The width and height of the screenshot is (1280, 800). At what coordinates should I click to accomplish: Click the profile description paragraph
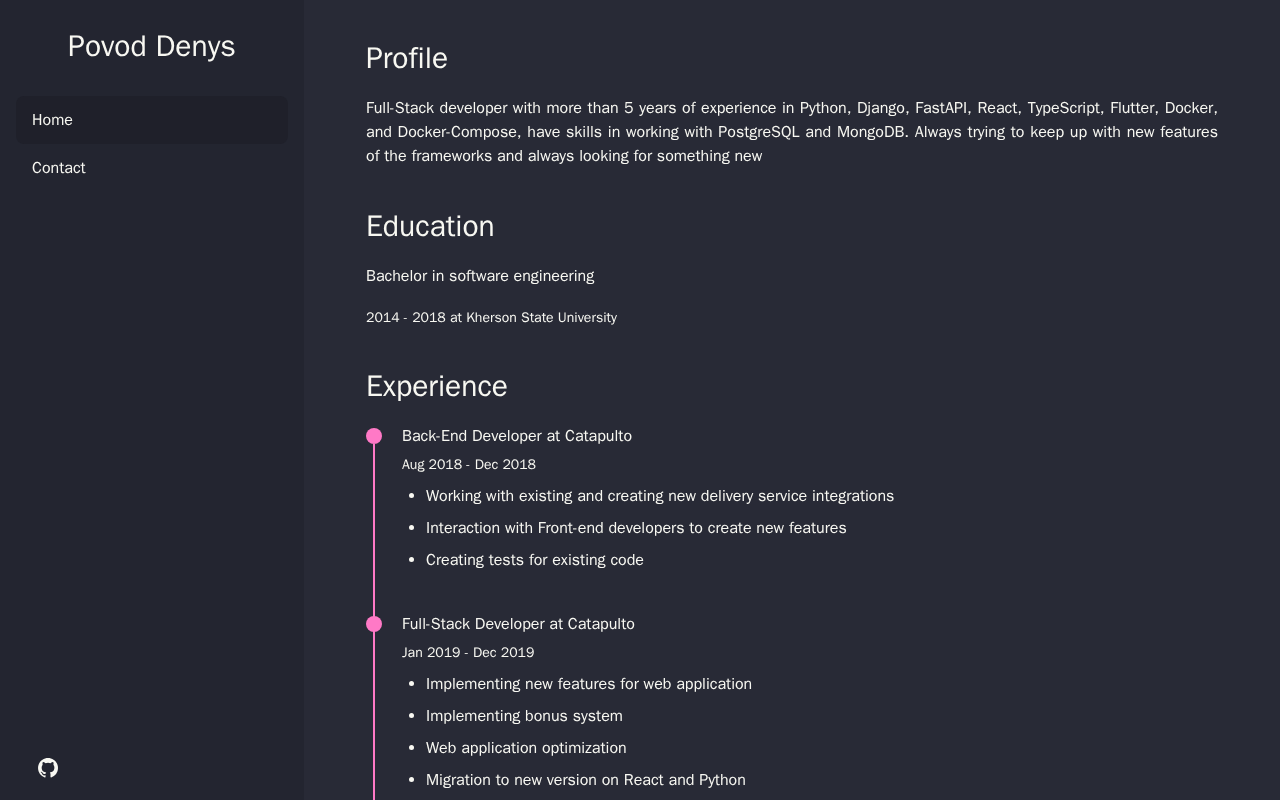792,132
